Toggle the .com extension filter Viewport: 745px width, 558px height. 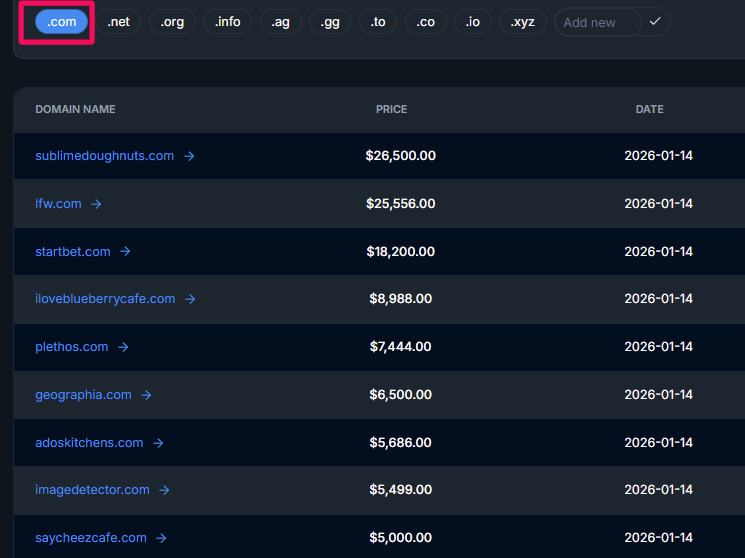coord(61,22)
